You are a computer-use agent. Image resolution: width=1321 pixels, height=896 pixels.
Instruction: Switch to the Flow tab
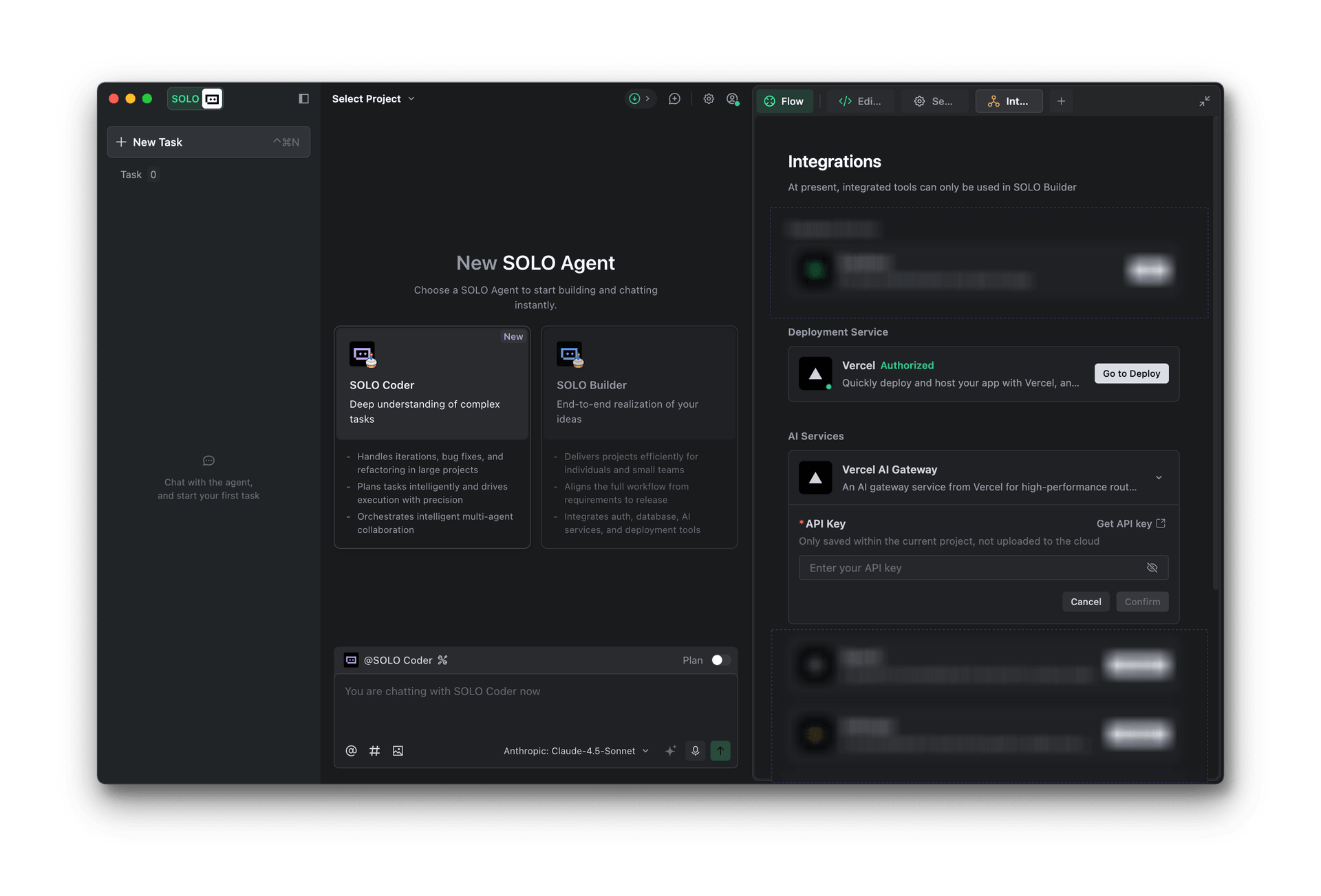coord(785,101)
